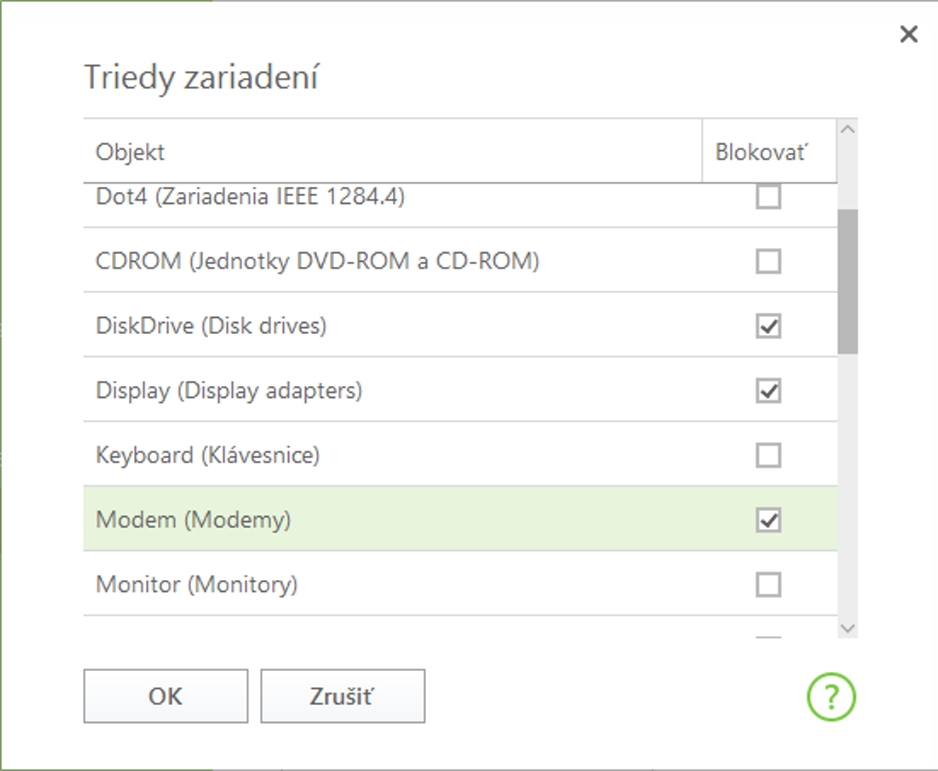Check the Dot4 block checkbox
The image size is (938, 771).
[768, 197]
